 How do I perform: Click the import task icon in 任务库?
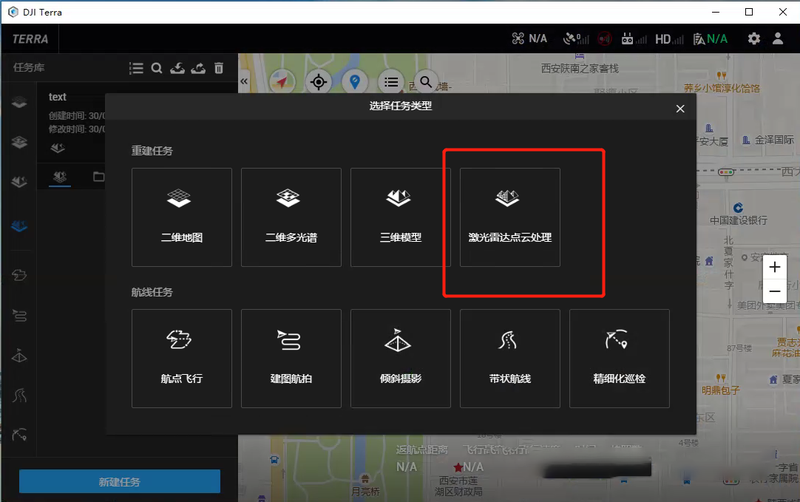click(177, 68)
